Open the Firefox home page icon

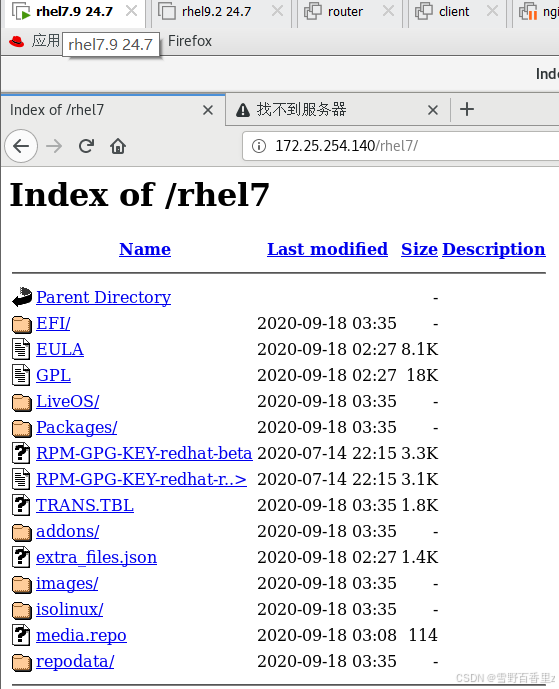118,146
